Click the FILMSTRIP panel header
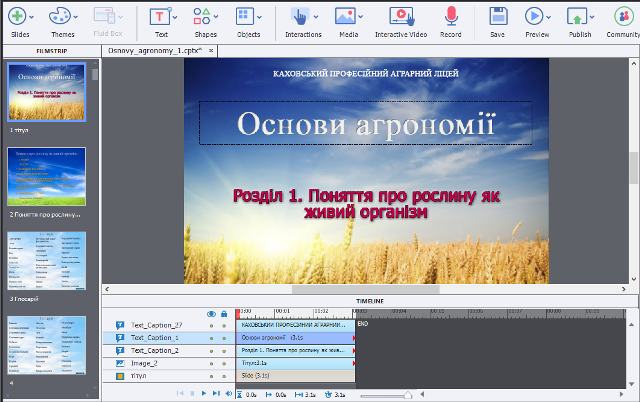 tap(51, 51)
